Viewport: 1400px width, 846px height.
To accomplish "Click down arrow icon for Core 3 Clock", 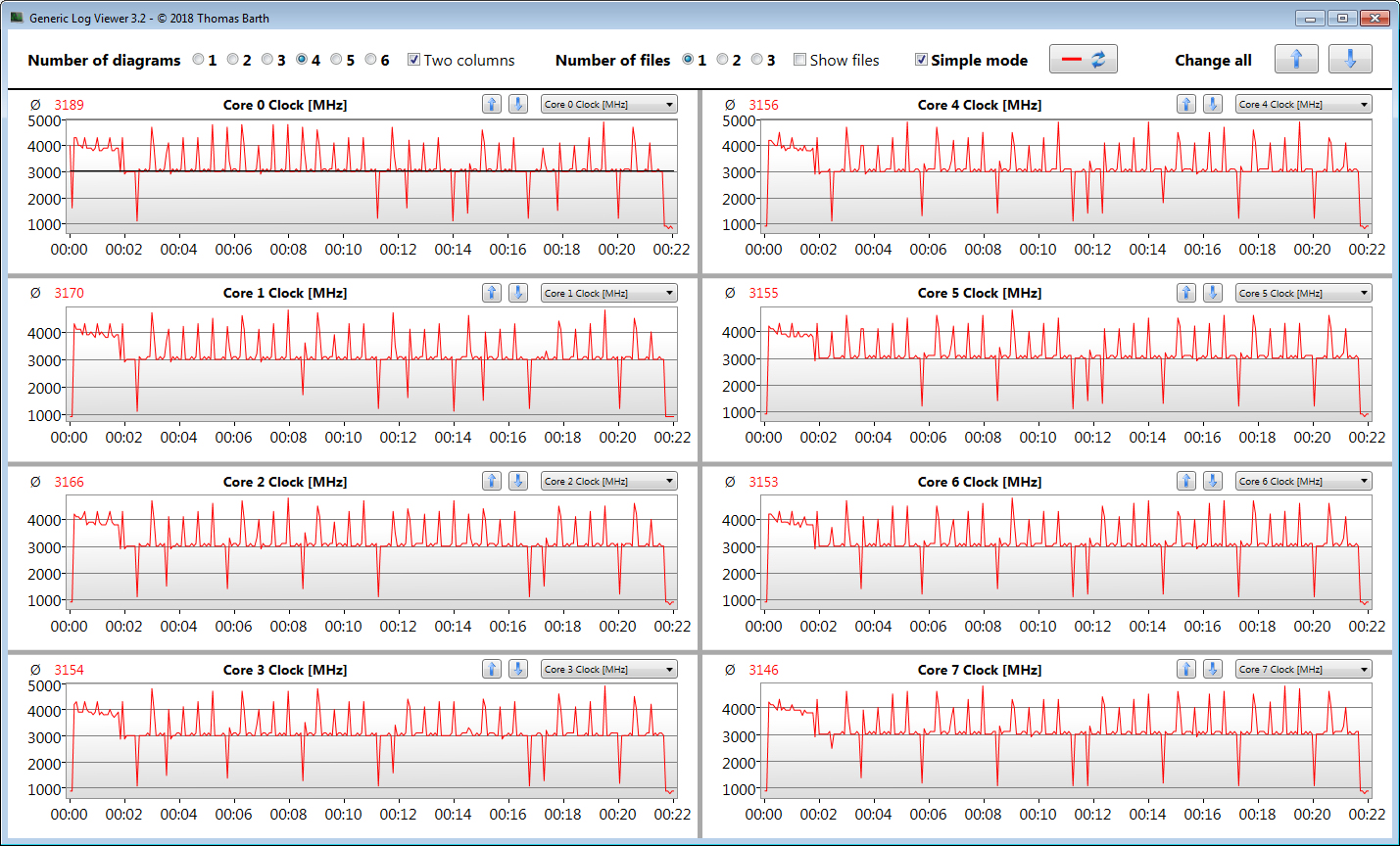I will point(518,670).
